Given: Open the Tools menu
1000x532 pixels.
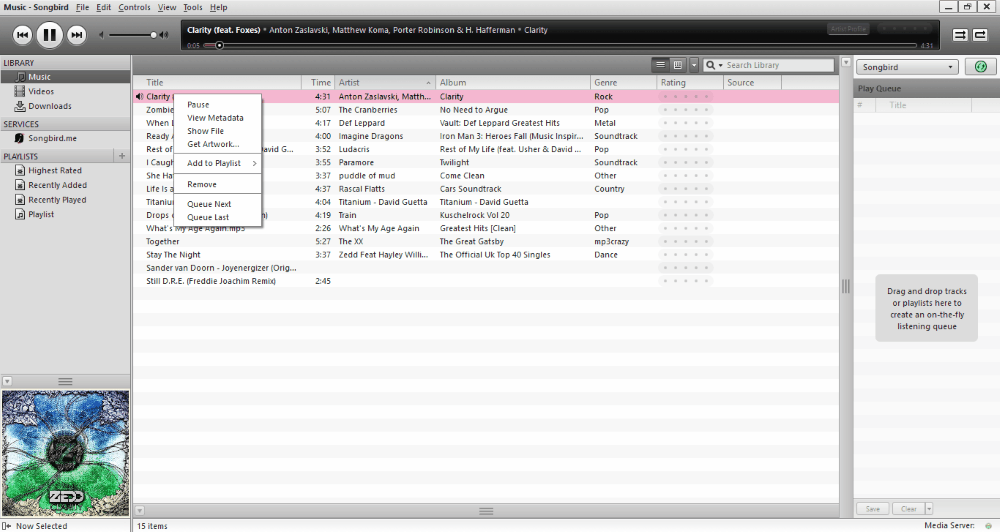Looking at the screenshot, I should point(193,7).
